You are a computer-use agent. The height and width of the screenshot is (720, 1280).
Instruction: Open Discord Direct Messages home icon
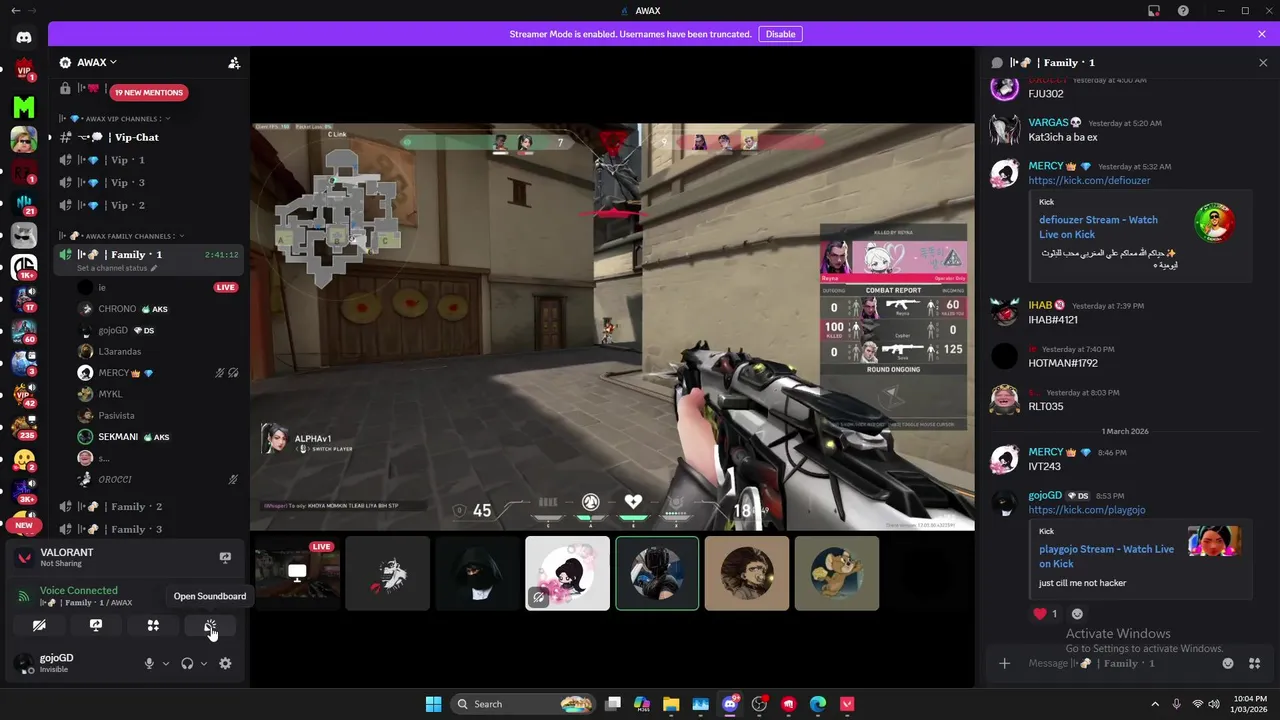click(x=24, y=37)
